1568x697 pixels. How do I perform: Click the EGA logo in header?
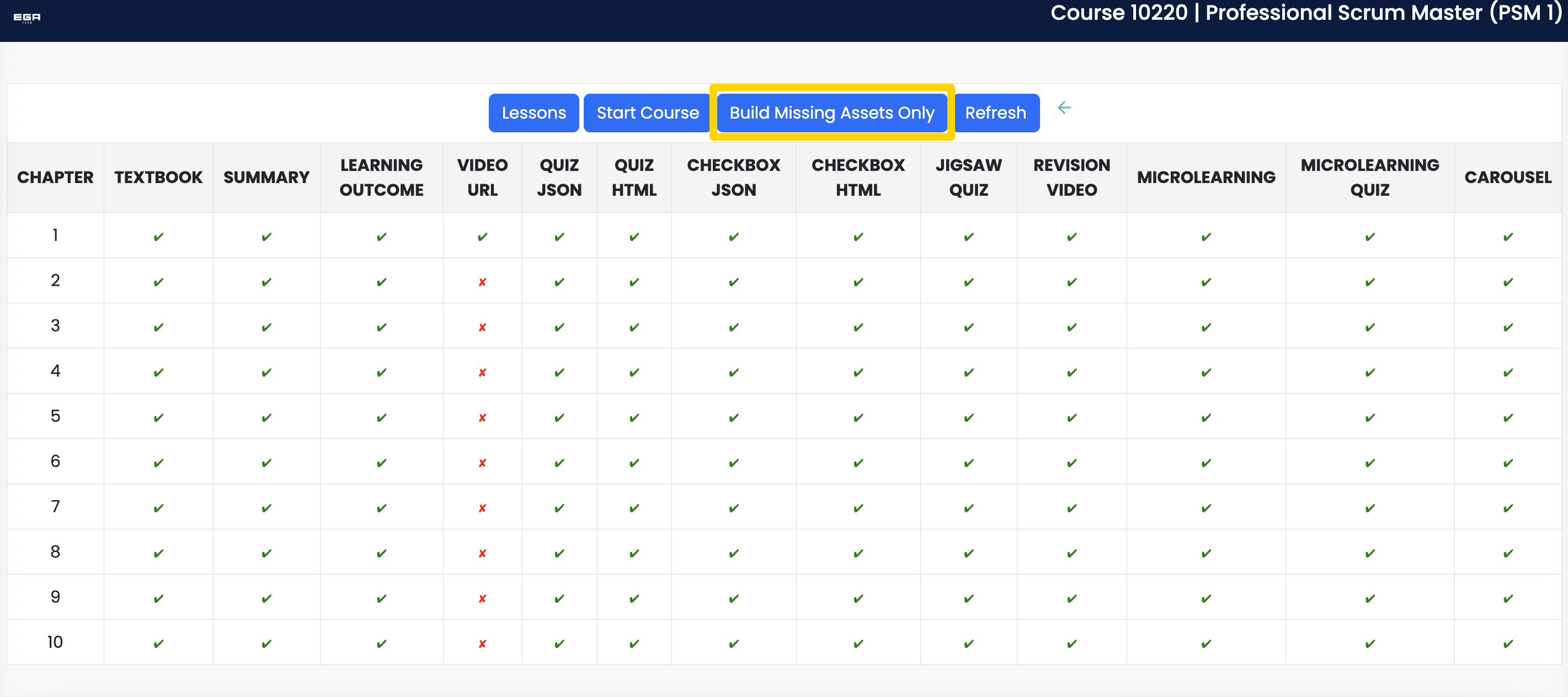click(27, 18)
